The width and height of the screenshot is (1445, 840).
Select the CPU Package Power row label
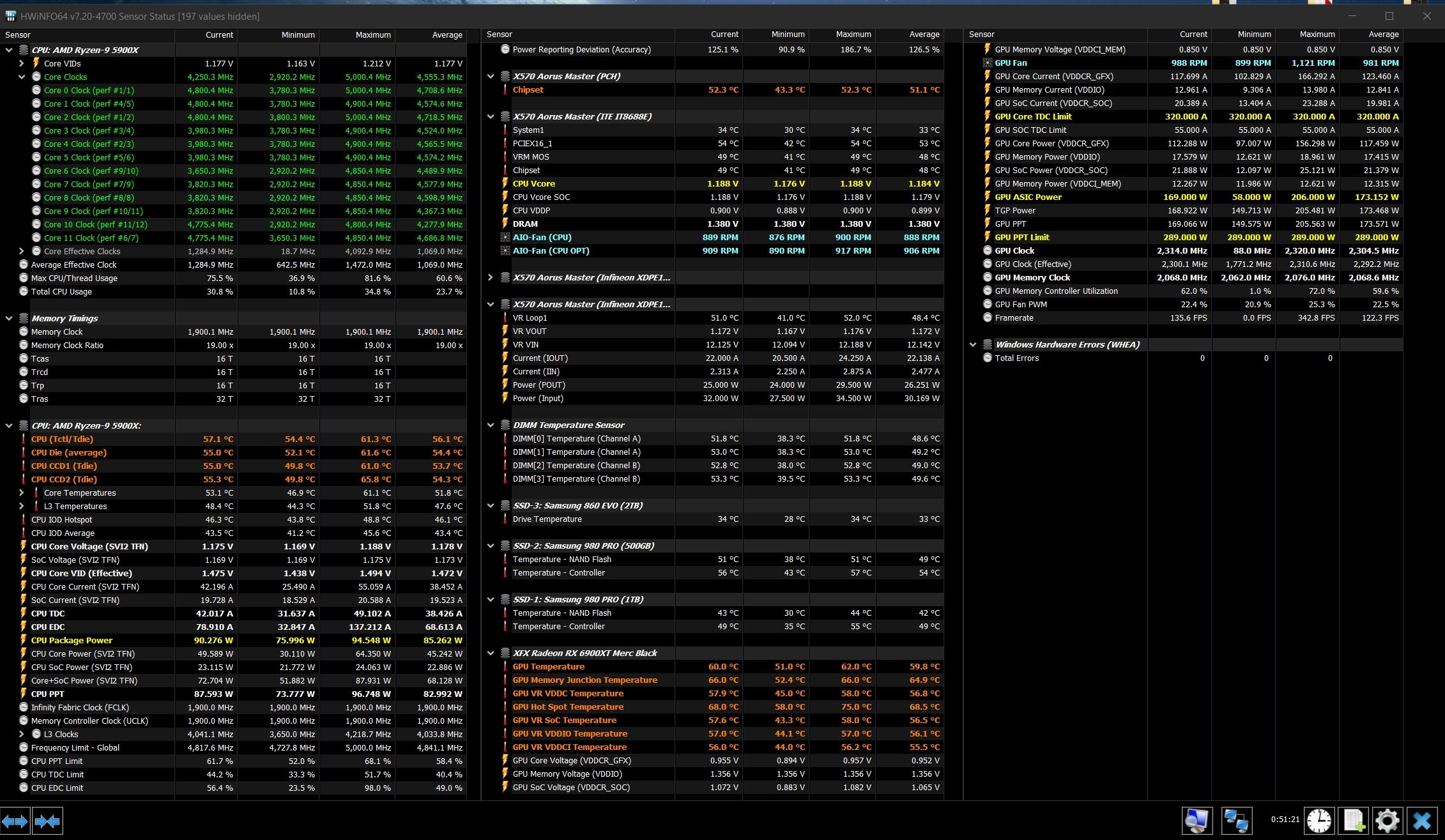pos(72,640)
